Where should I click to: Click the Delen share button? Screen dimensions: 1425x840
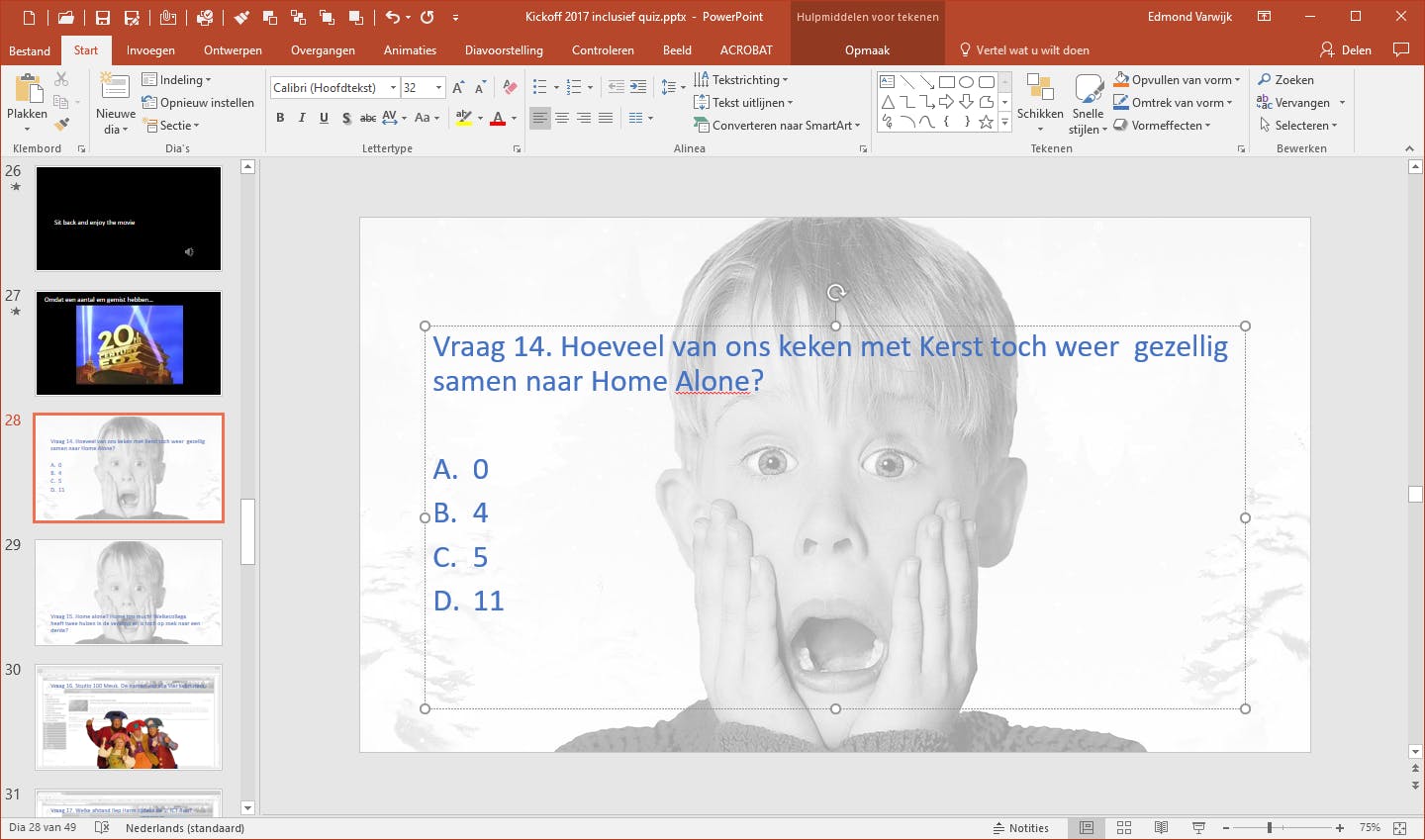click(1346, 50)
